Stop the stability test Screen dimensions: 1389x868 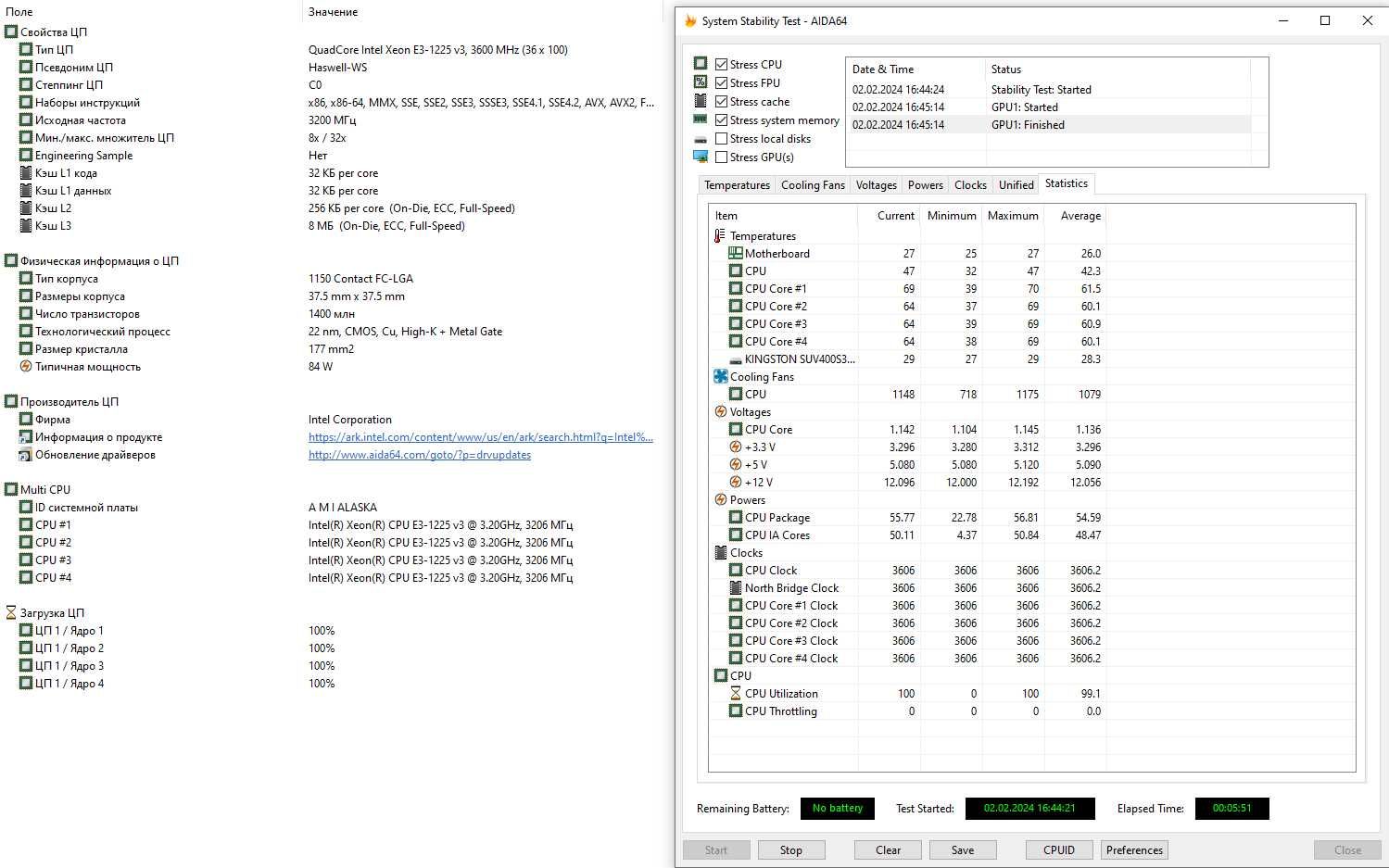[x=791, y=850]
